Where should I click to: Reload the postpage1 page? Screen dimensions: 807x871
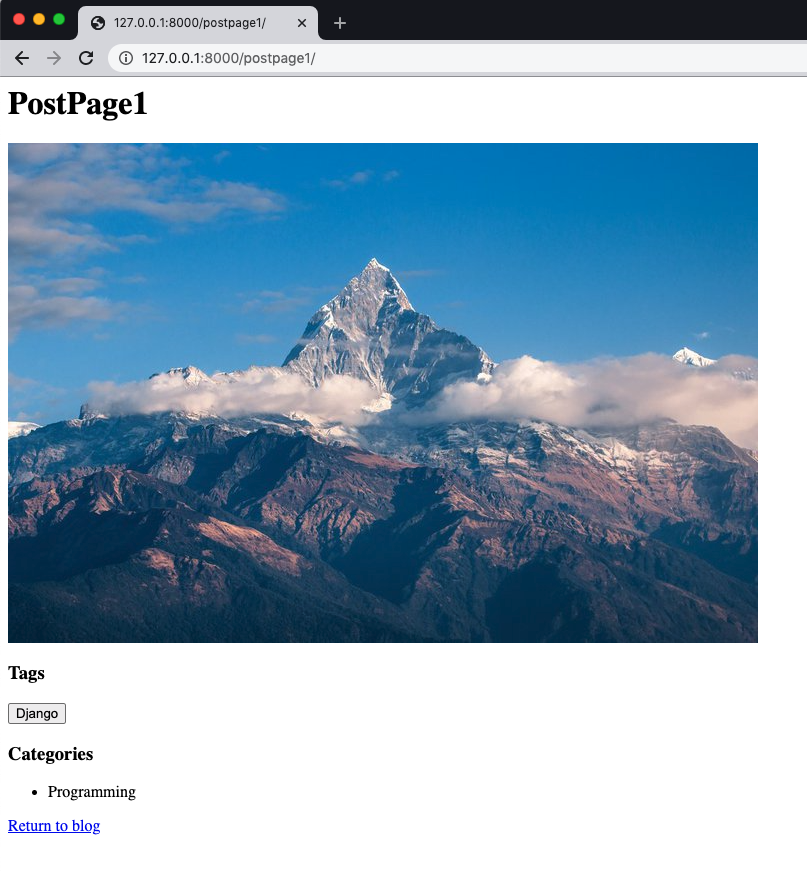tap(86, 58)
